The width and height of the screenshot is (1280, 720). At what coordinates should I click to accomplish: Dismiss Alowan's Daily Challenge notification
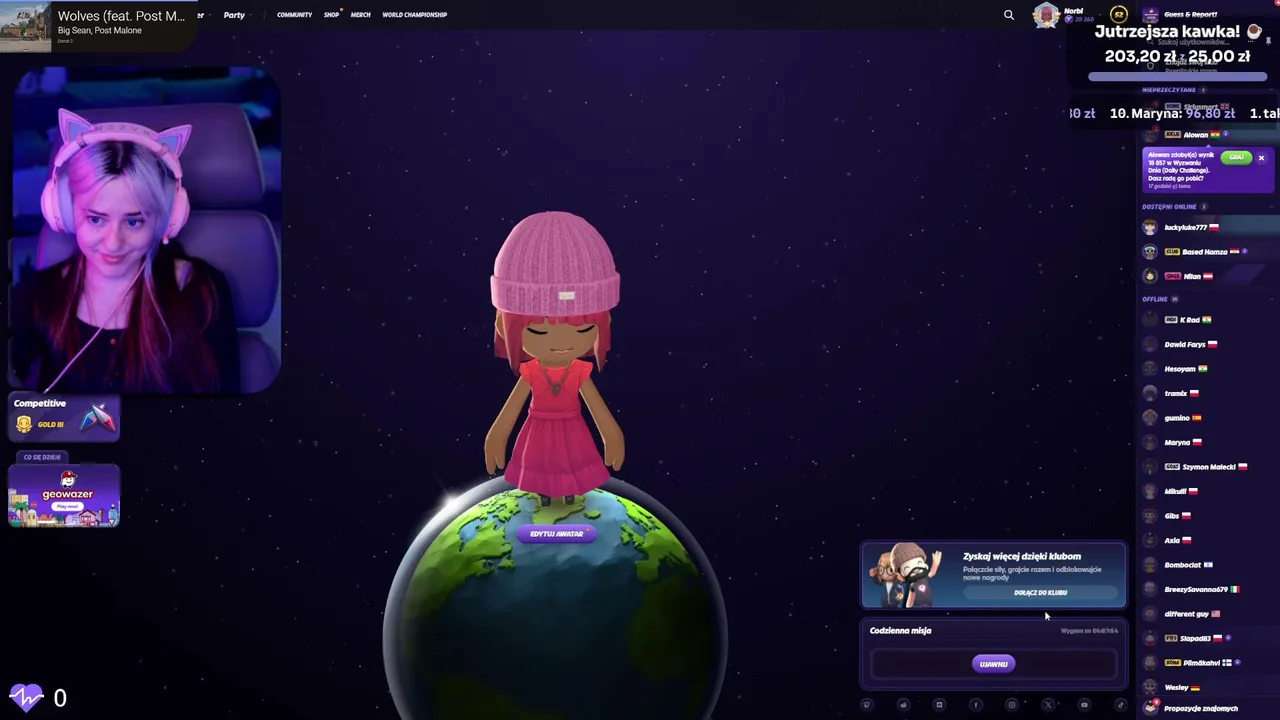coord(1261,158)
